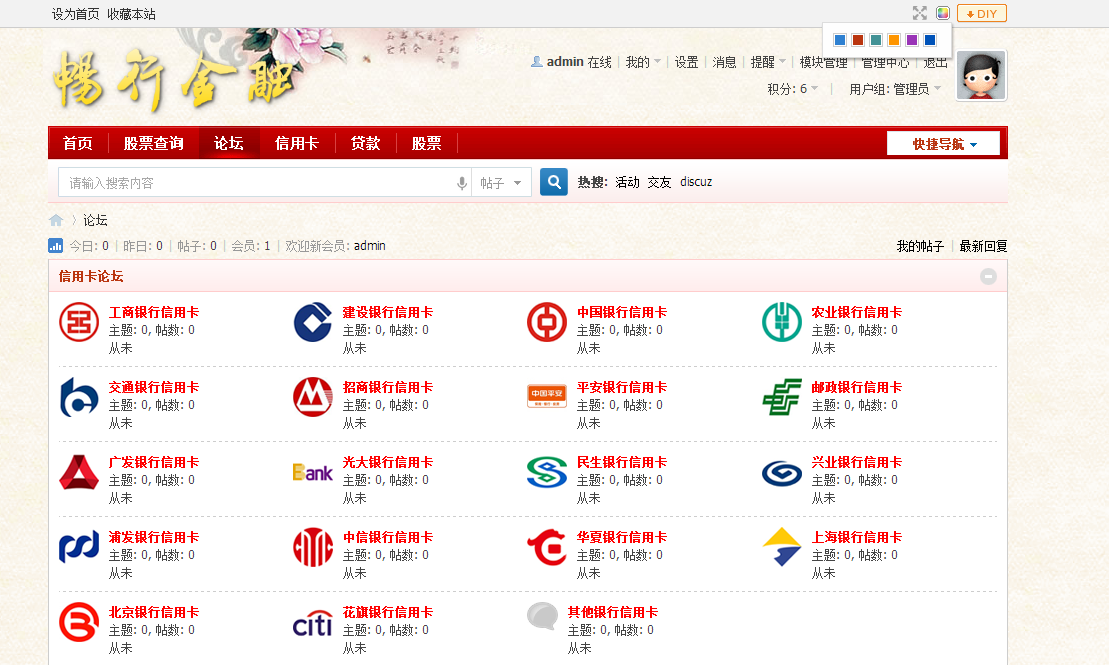Image resolution: width=1109 pixels, height=665 pixels.
Task: Expand the 我的 dropdown menu
Action: click(x=643, y=62)
